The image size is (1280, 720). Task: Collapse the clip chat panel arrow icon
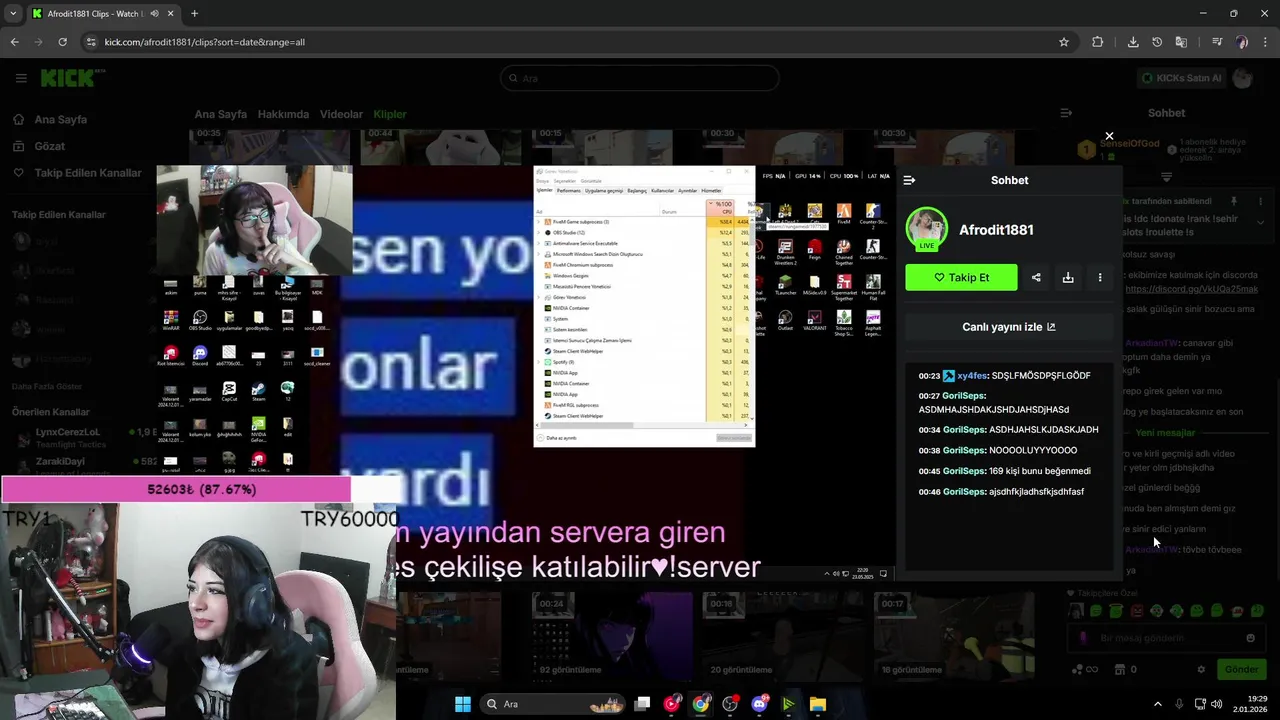[909, 180]
